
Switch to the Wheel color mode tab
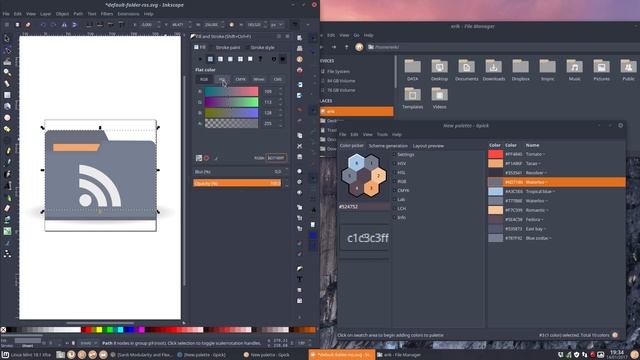[x=259, y=79]
